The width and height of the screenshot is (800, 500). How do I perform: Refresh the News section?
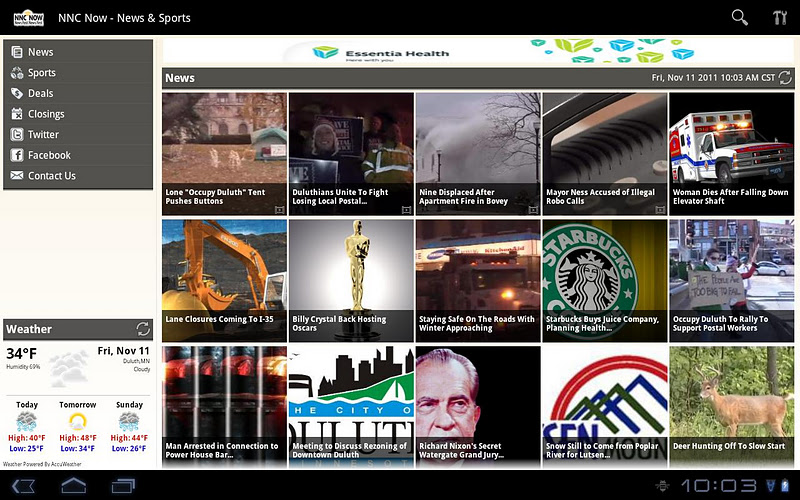[785, 78]
